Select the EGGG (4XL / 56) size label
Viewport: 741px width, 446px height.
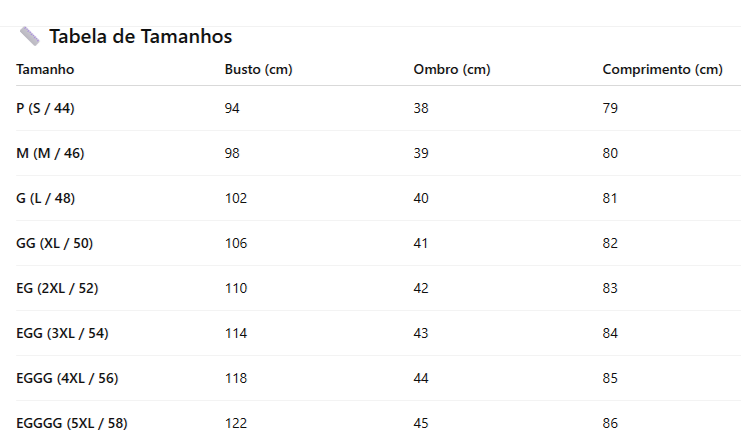tap(67, 378)
